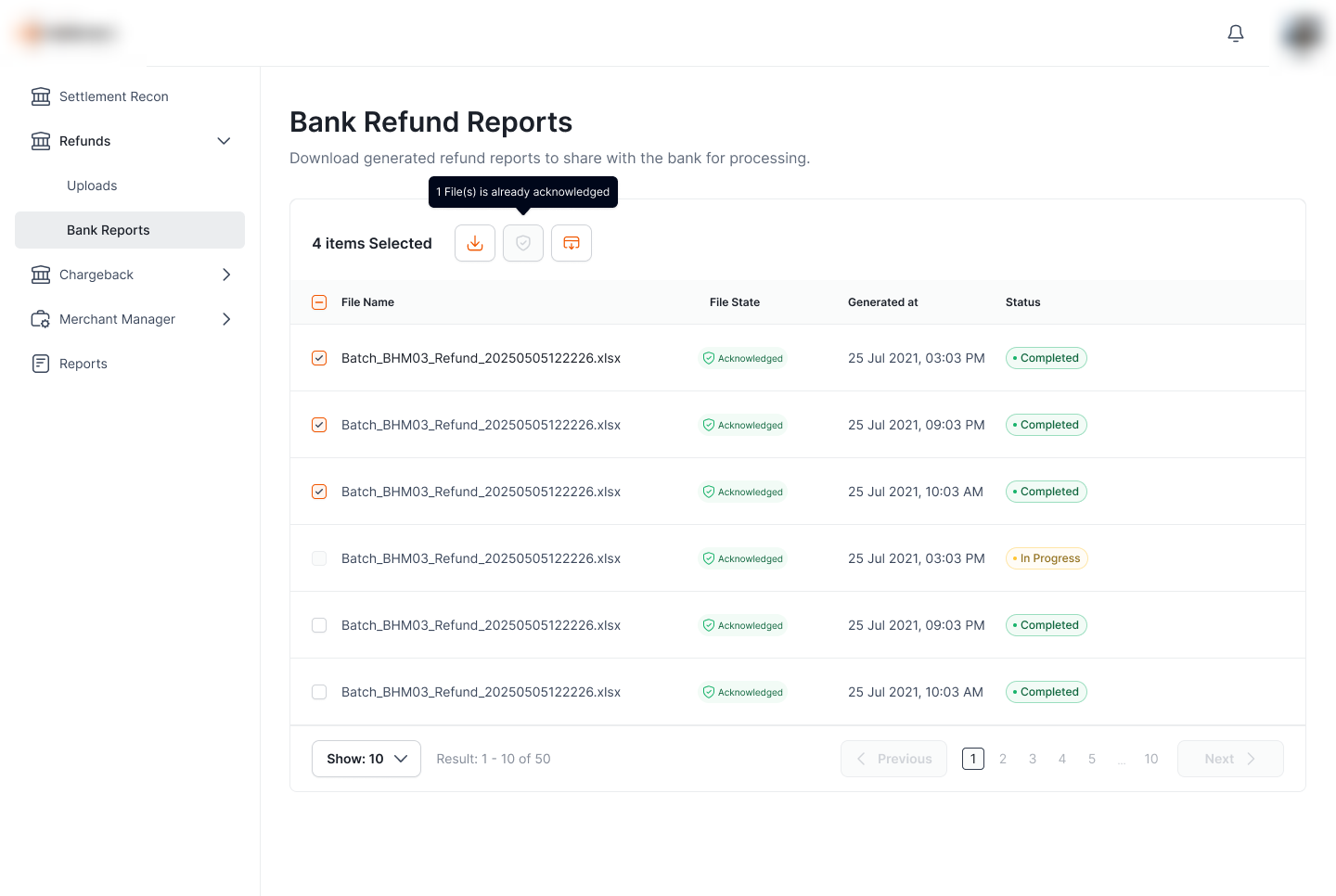Click the '4 items Selected' label
The image size is (1336, 896).
(x=372, y=243)
